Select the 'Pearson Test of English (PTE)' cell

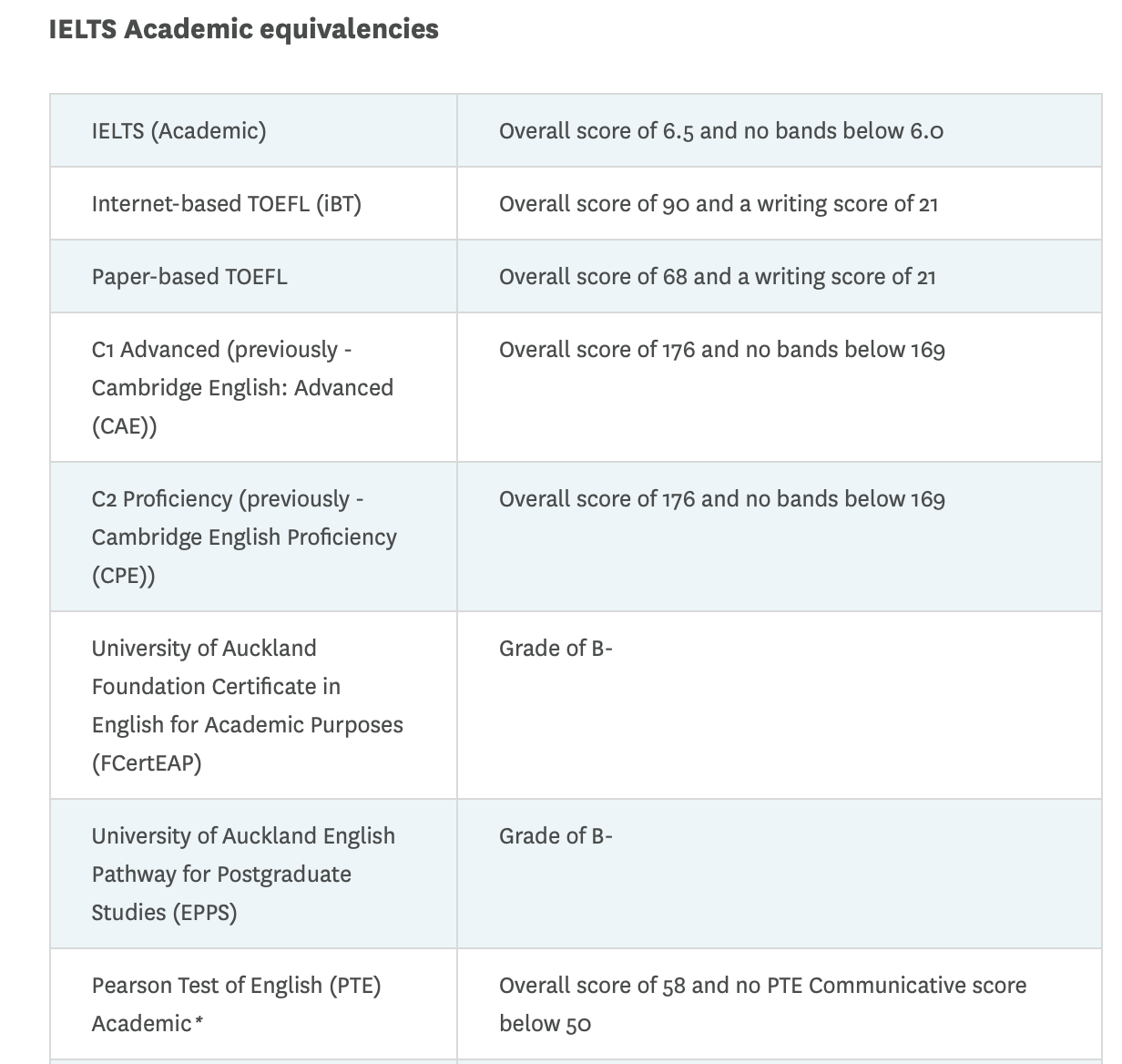[x=236, y=986]
